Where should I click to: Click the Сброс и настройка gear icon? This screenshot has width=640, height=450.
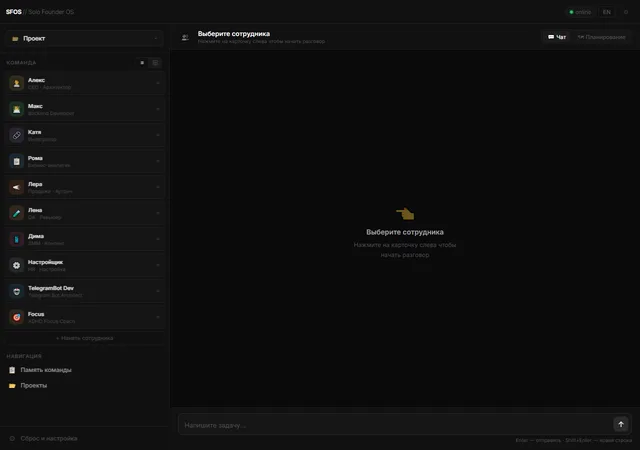tap(12, 439)
